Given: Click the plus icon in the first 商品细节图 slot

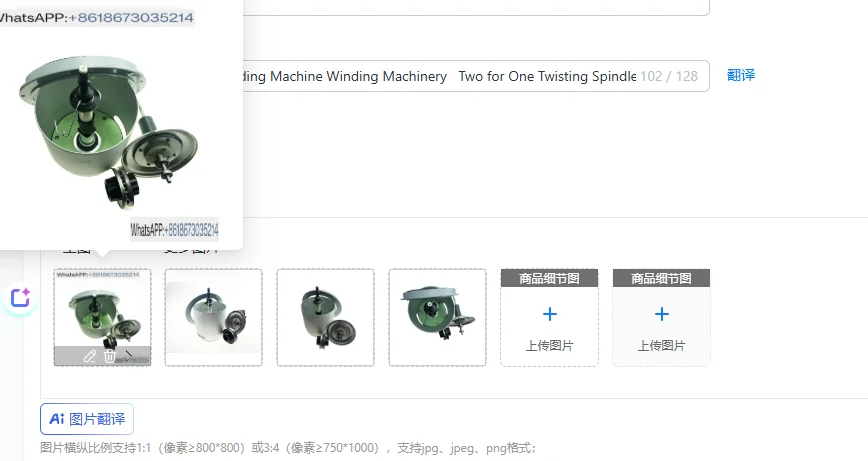Looking at the screenshot, I should (550, 314).
